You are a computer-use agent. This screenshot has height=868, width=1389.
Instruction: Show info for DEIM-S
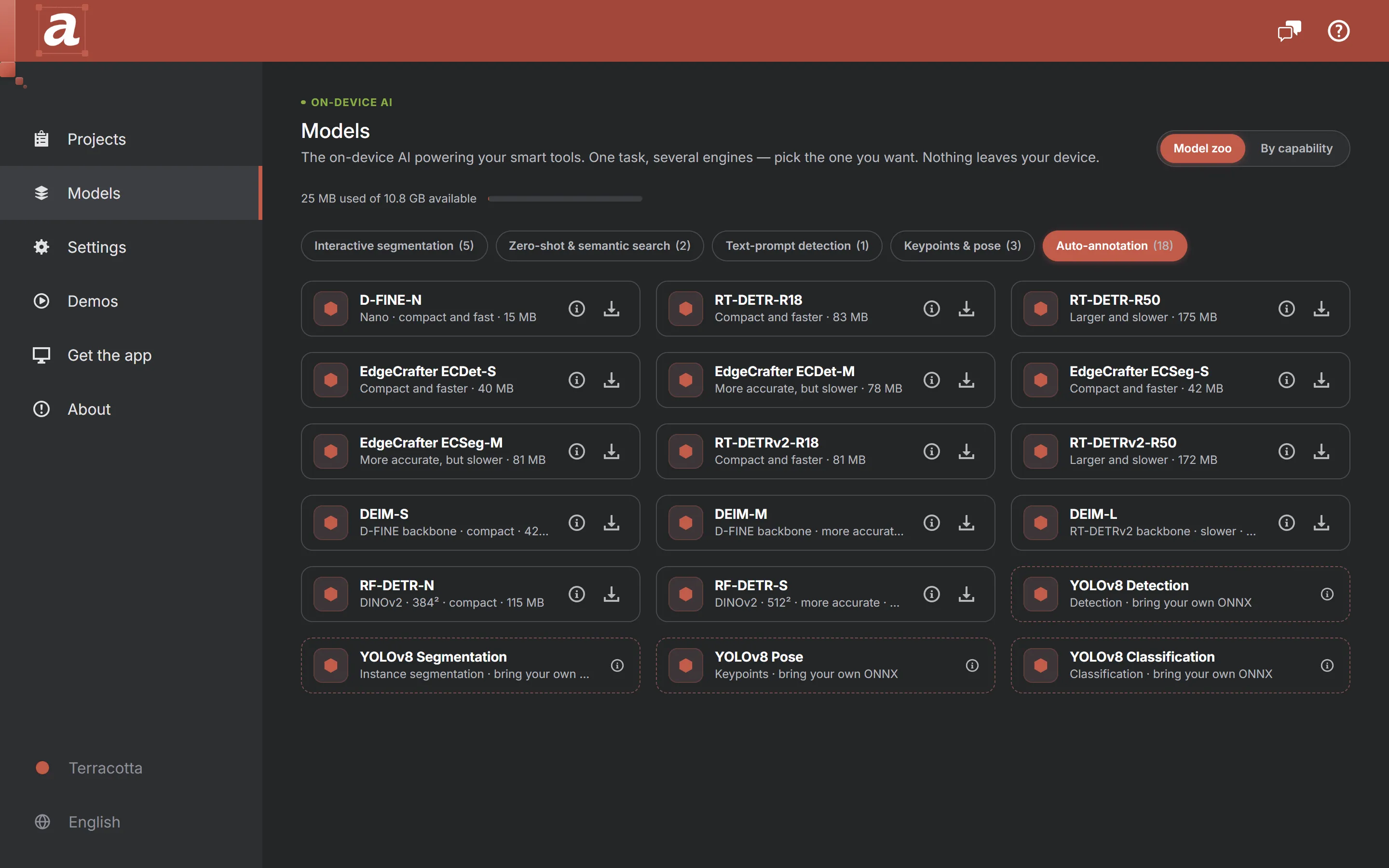click(x=576, y=523)
